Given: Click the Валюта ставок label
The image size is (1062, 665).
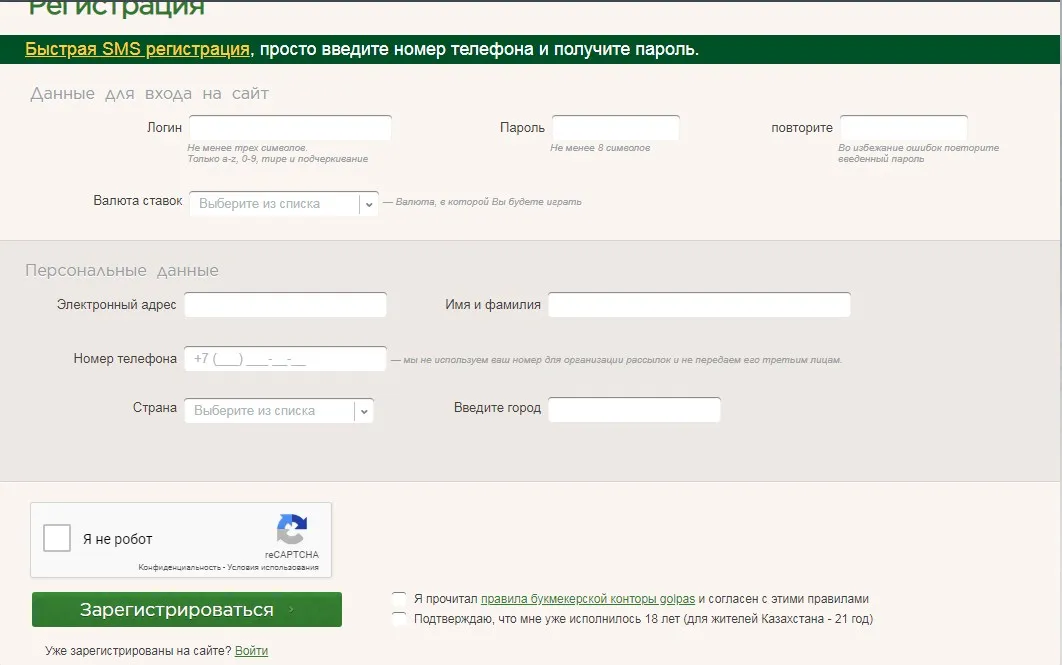Looking at the screenshot, I should click(138, 200).
